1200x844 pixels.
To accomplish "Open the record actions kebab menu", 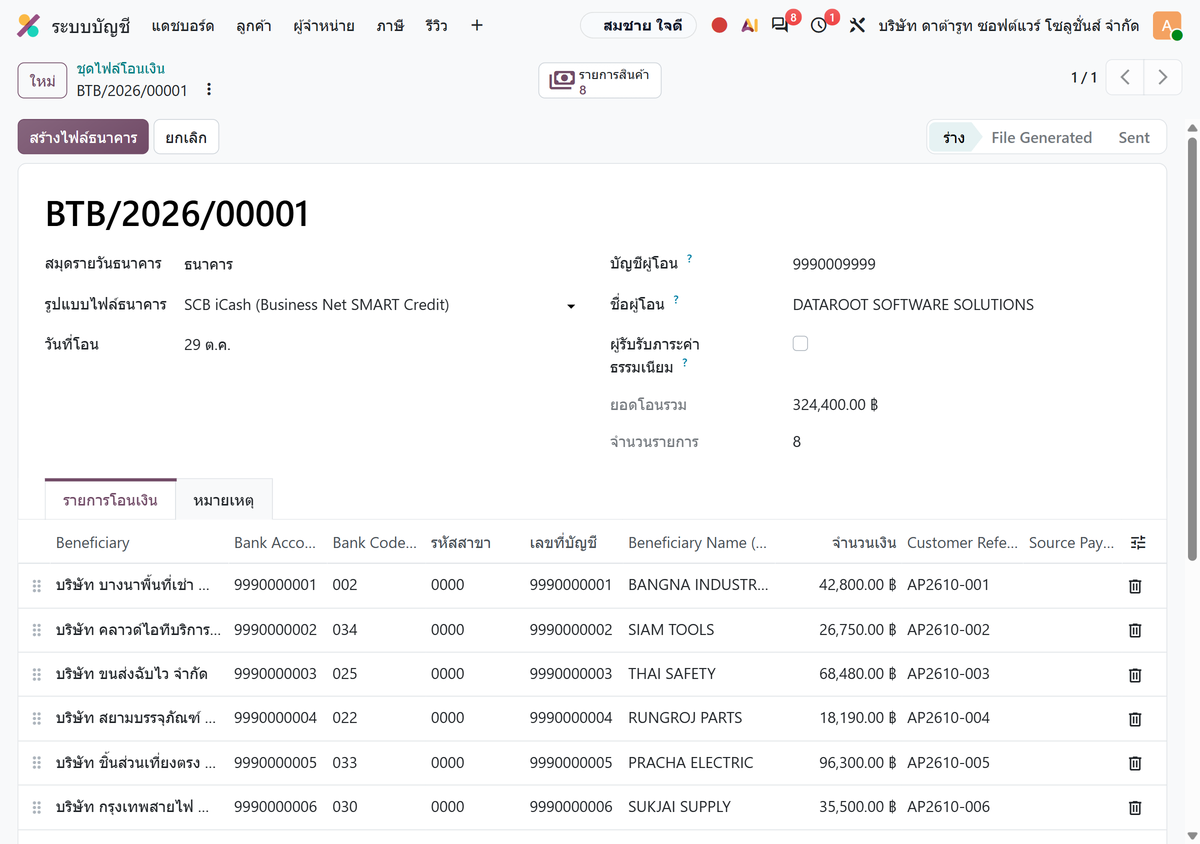I will pyautogui.click(x=209, y=90).
